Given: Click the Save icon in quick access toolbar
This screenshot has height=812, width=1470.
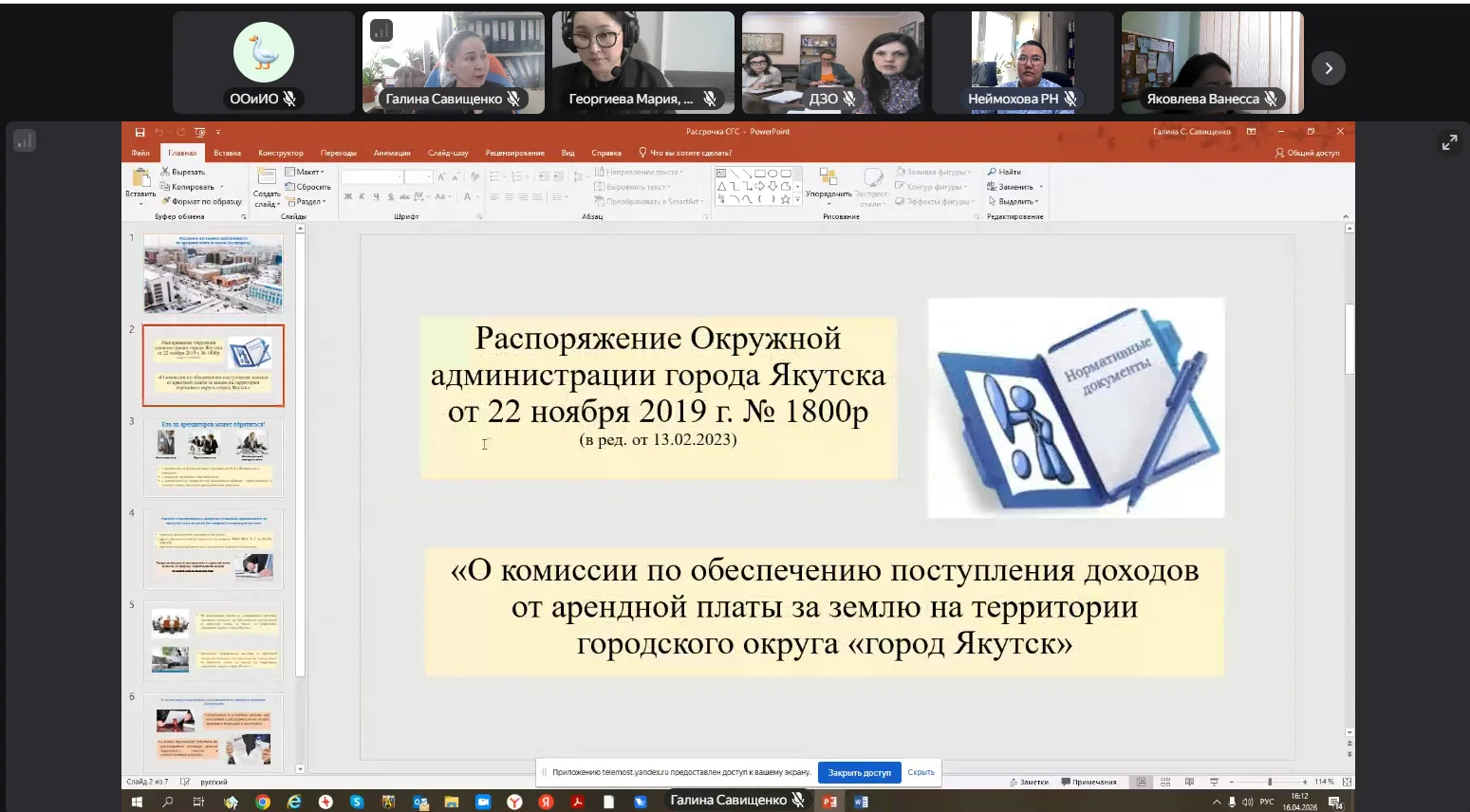Looking at the screenshot, I should click(140, 132).
